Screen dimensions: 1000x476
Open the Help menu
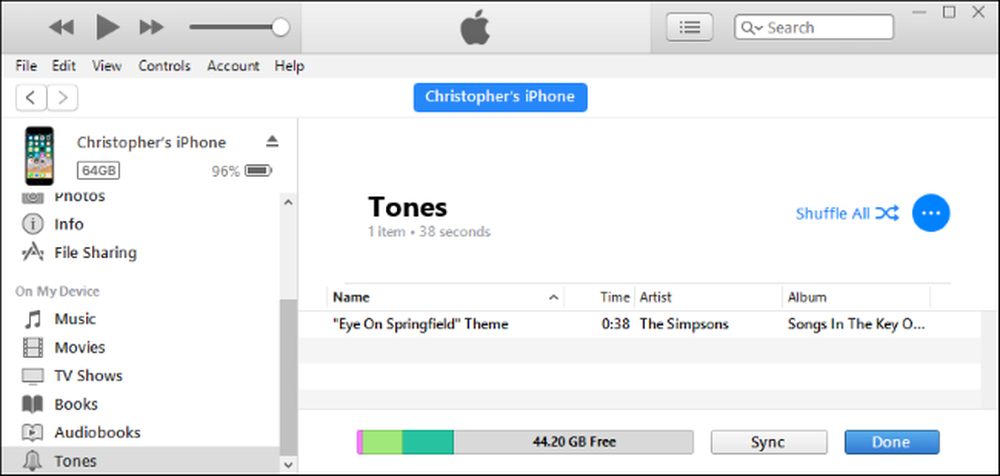click(290, 66)
